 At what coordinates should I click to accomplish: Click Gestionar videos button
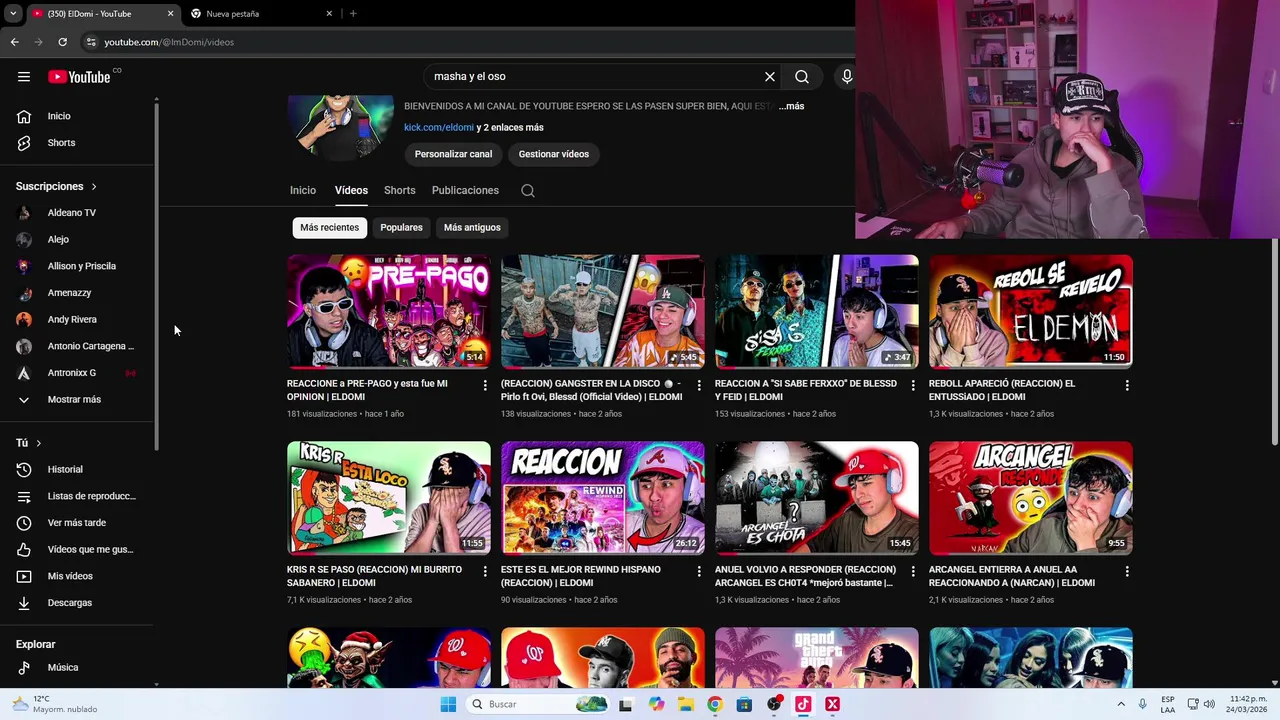pos(553,154)
